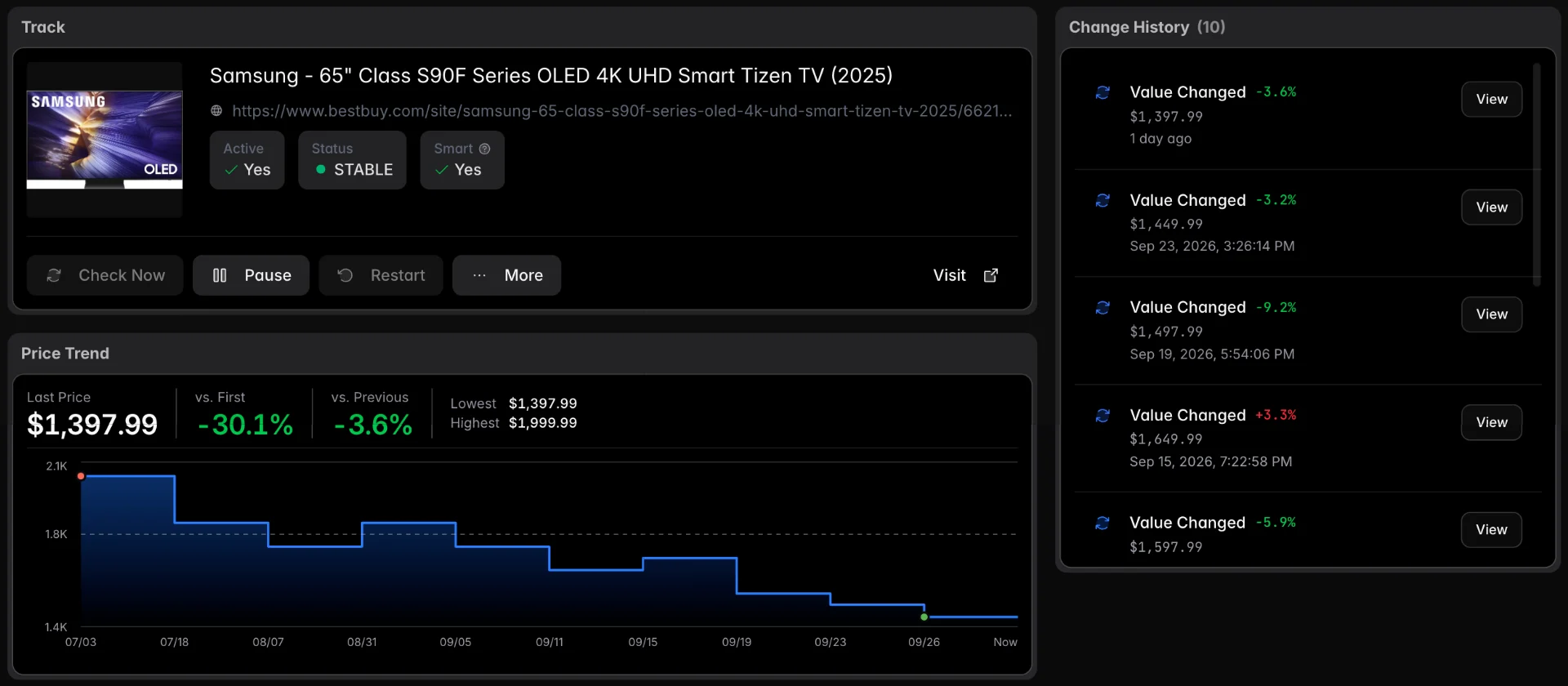Open the More options menu
Viewport: 1568px width, 686px height.
tap(506, 275)
